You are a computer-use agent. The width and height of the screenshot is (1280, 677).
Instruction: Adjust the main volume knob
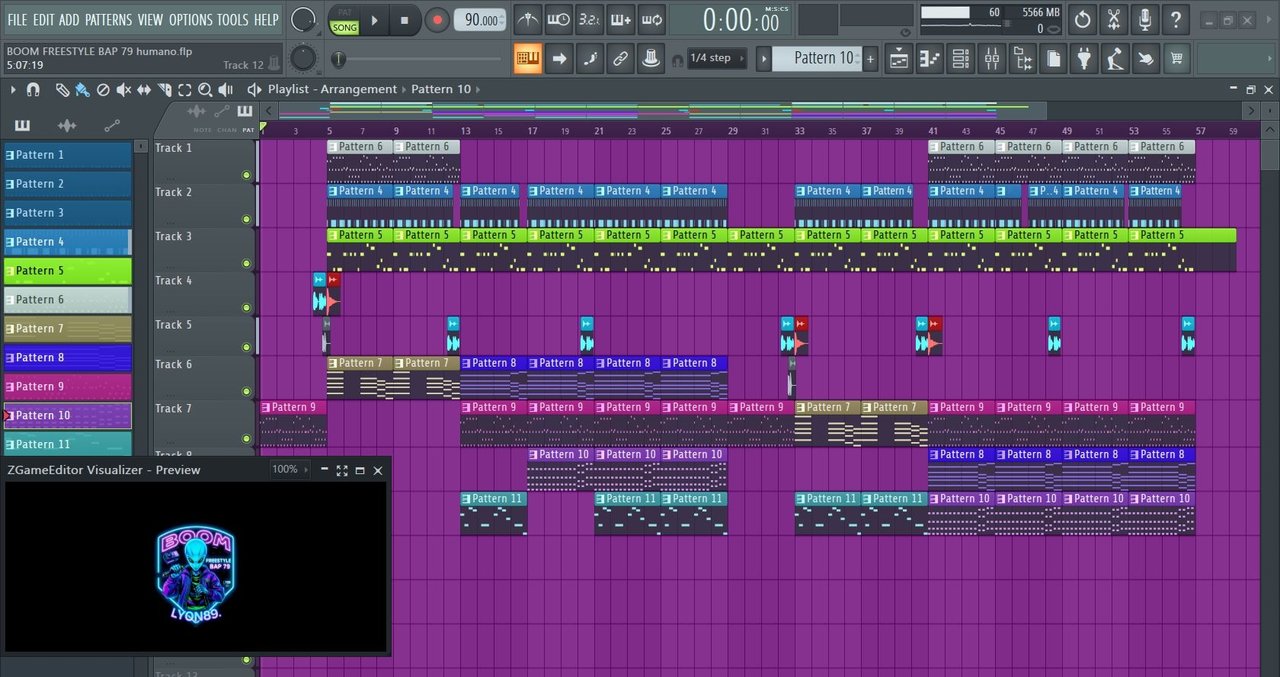point(303,19)
